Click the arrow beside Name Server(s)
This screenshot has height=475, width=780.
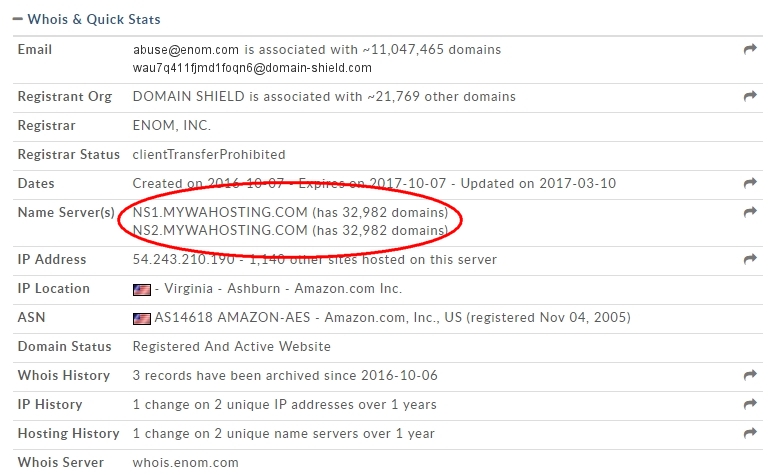coord(750,211)
